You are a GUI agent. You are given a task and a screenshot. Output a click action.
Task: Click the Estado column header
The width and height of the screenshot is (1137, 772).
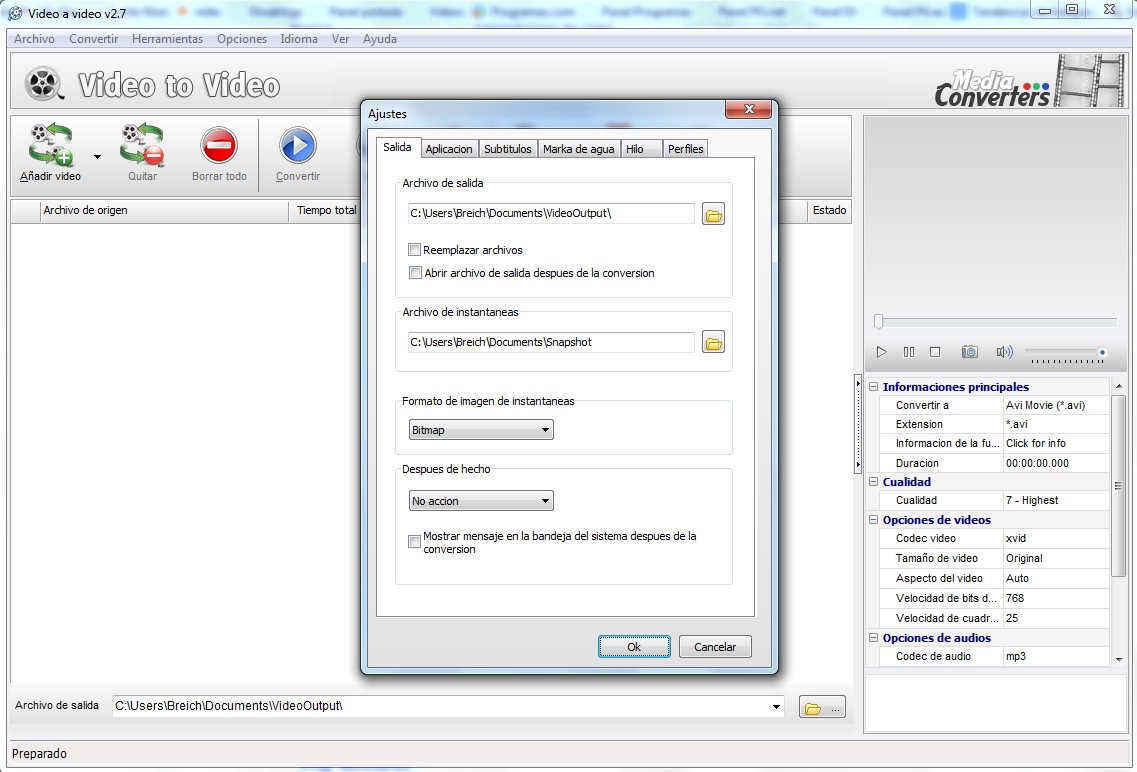coord(829,210)
